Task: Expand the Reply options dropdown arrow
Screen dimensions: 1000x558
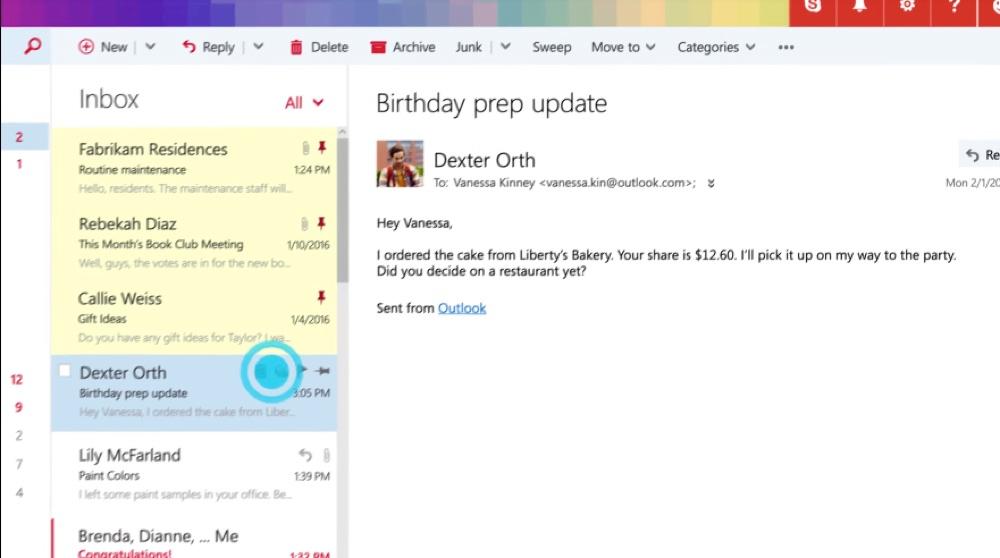Action: 258,47
